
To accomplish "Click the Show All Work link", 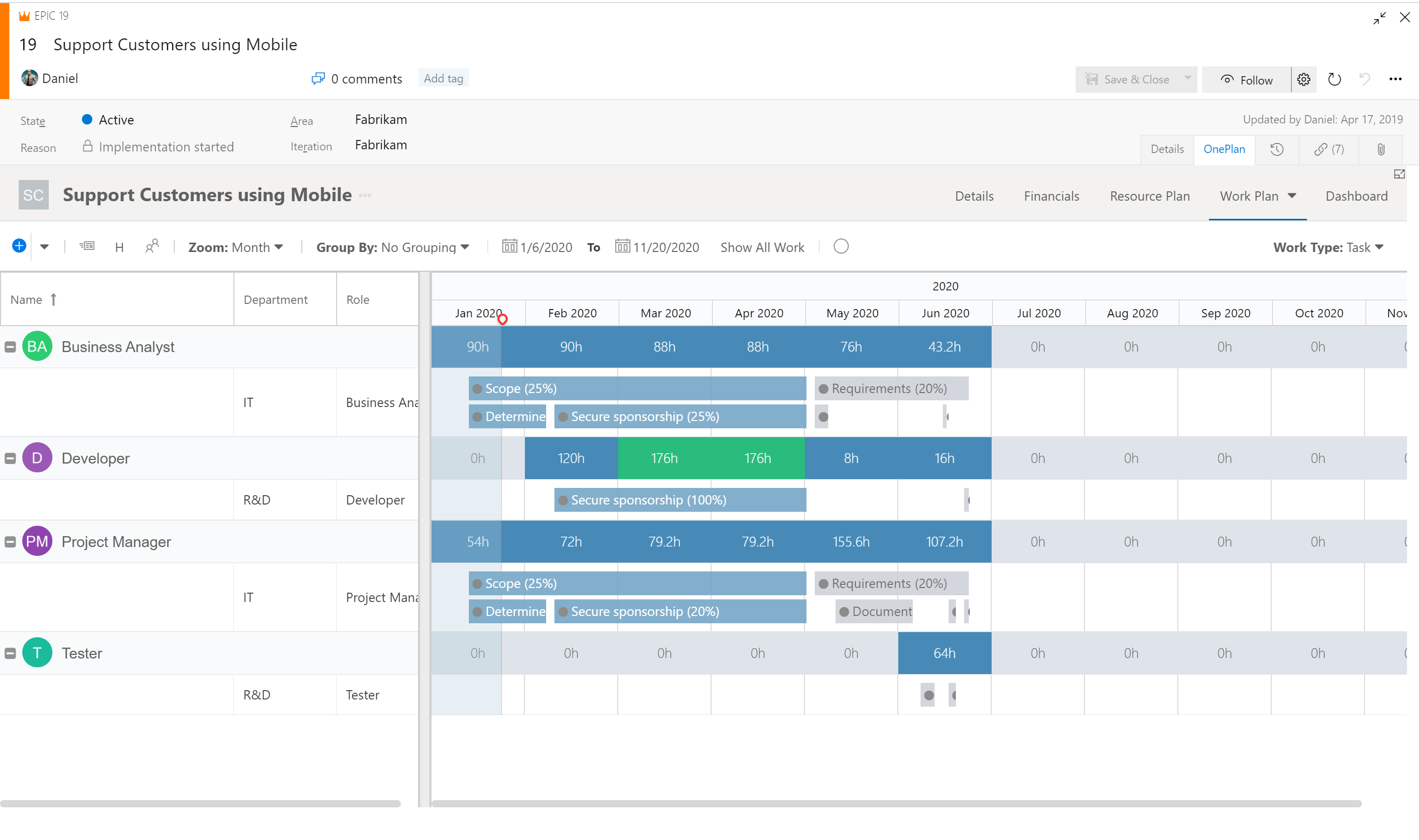I will (x=762, y=247).
